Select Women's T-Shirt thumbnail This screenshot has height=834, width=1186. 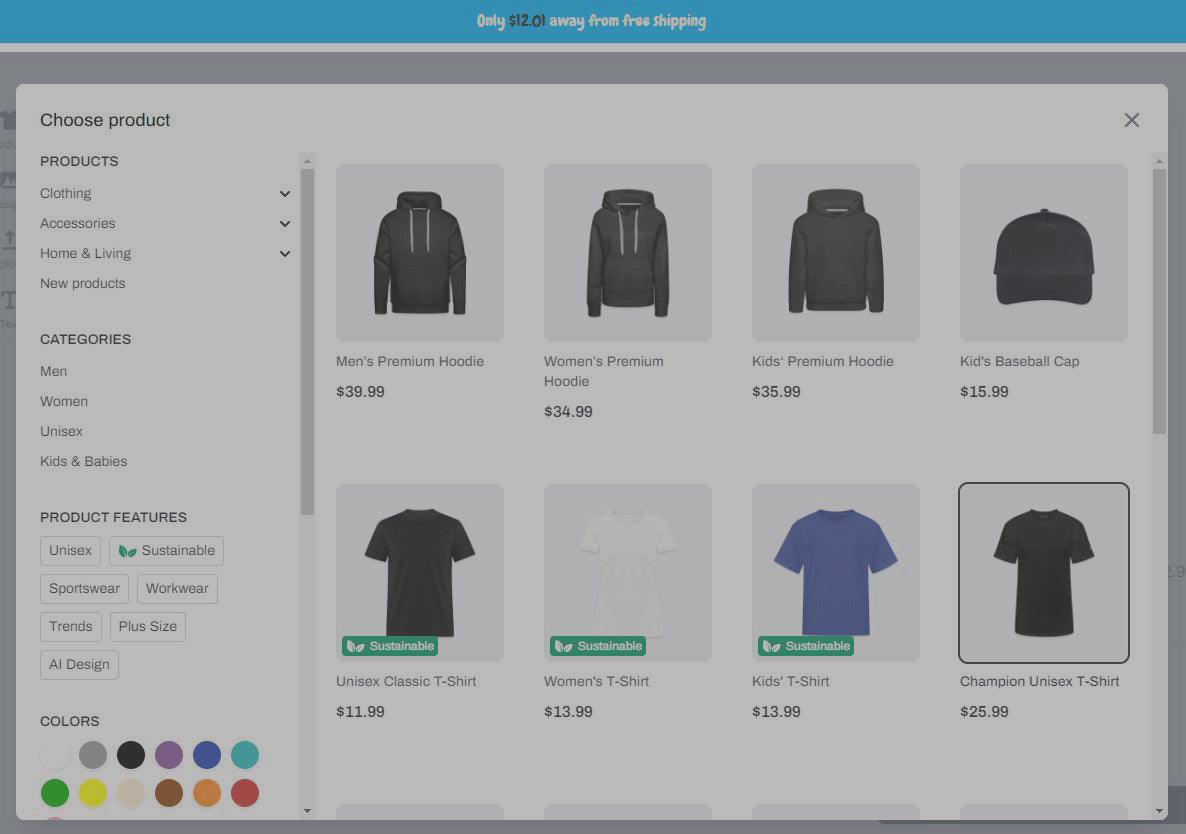[628, 572]
